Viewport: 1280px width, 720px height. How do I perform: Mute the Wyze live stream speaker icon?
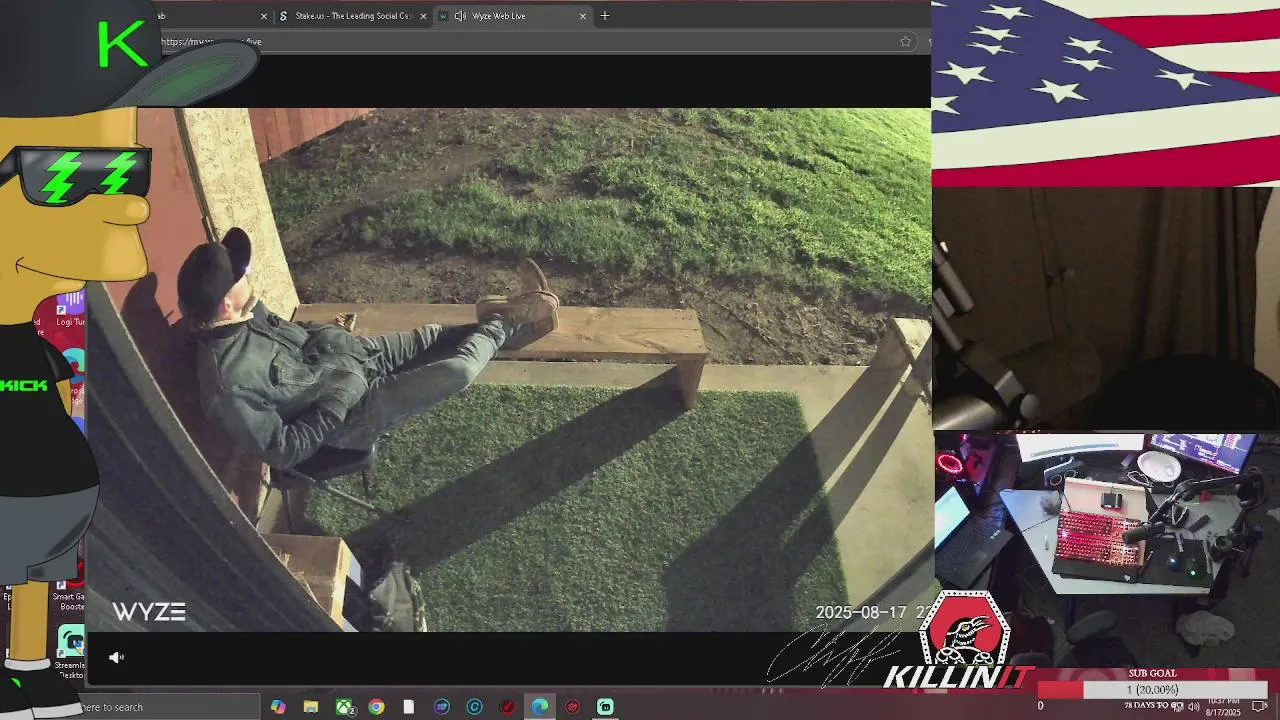pos(117,657)
